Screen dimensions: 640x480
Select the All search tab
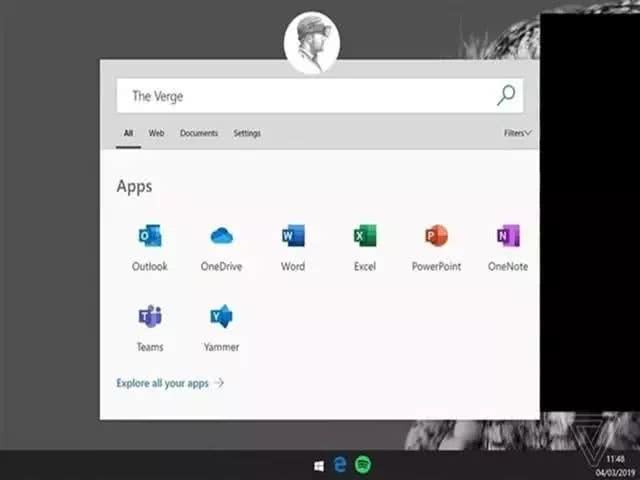[128, 133]
